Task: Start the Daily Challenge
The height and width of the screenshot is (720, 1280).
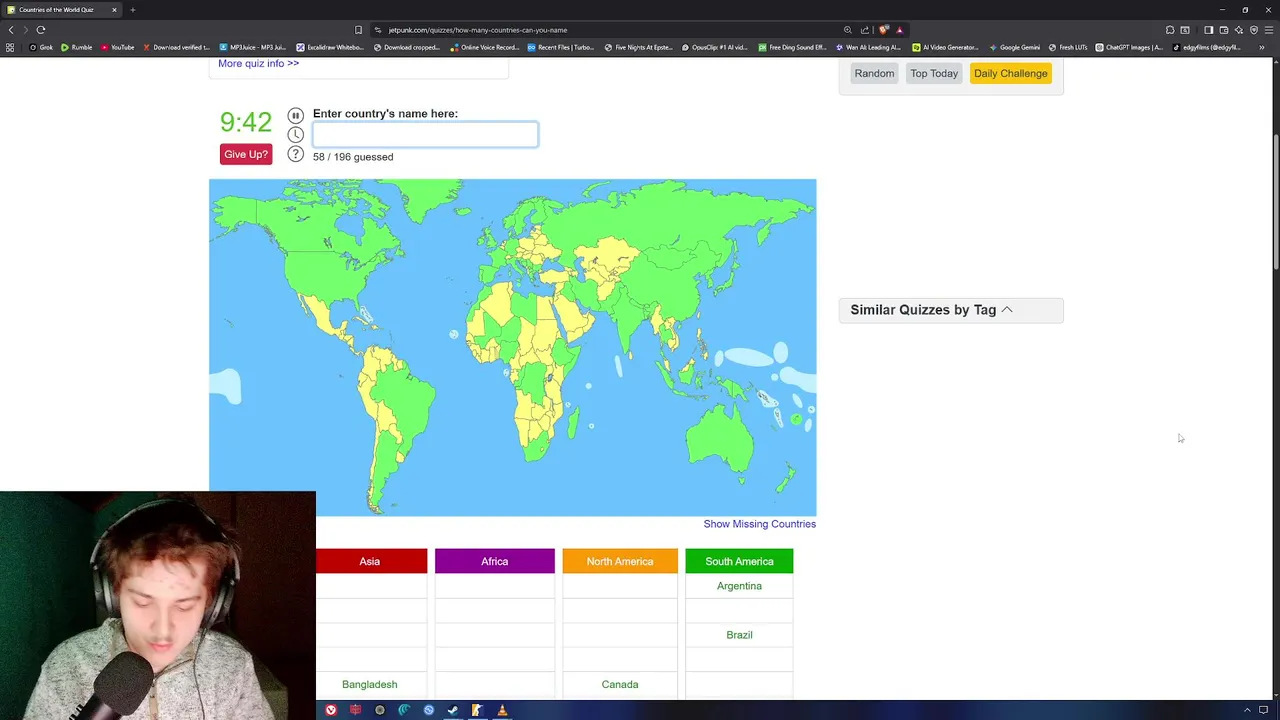Action: (x=1011, y=73)
